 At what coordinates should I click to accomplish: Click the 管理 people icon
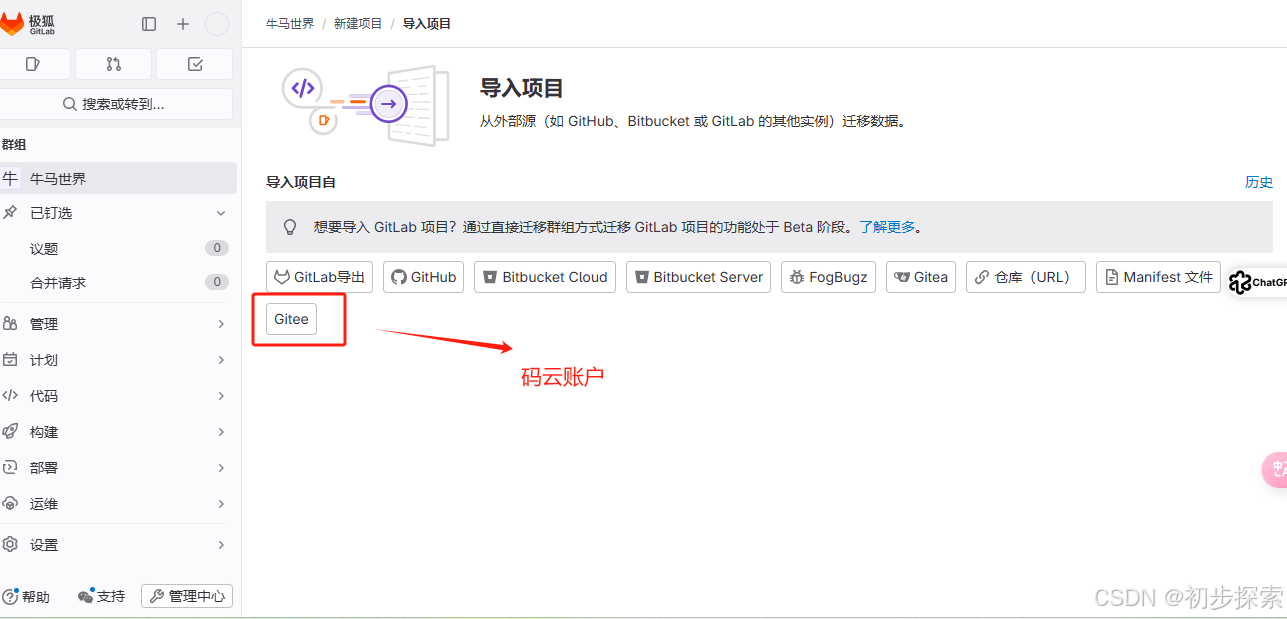(x=10, y=324)
